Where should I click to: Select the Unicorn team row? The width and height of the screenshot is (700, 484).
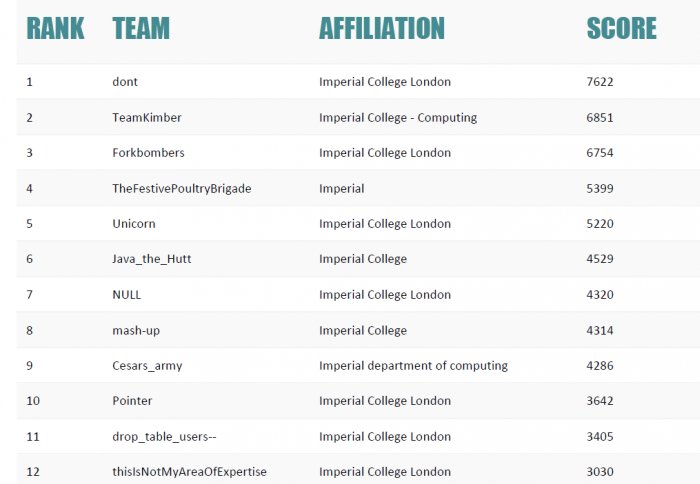(x=134, y=224)
